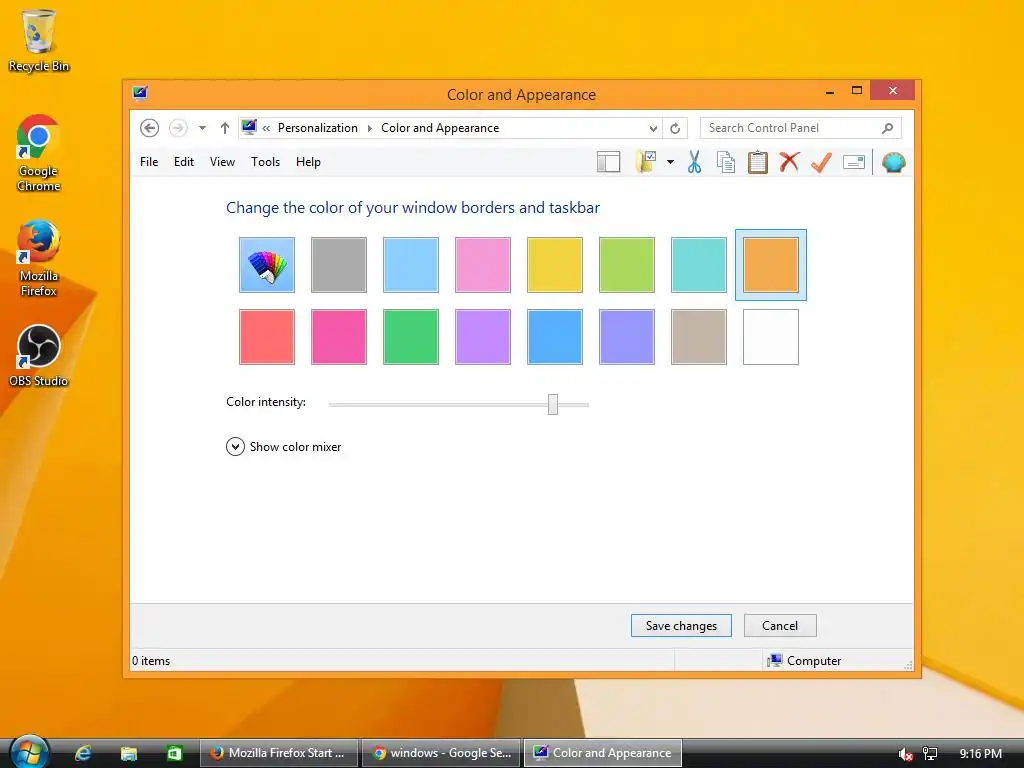The image size is (1024, 768).
Task: Open File Explorer from taskbar
Action: coord(129,753)
